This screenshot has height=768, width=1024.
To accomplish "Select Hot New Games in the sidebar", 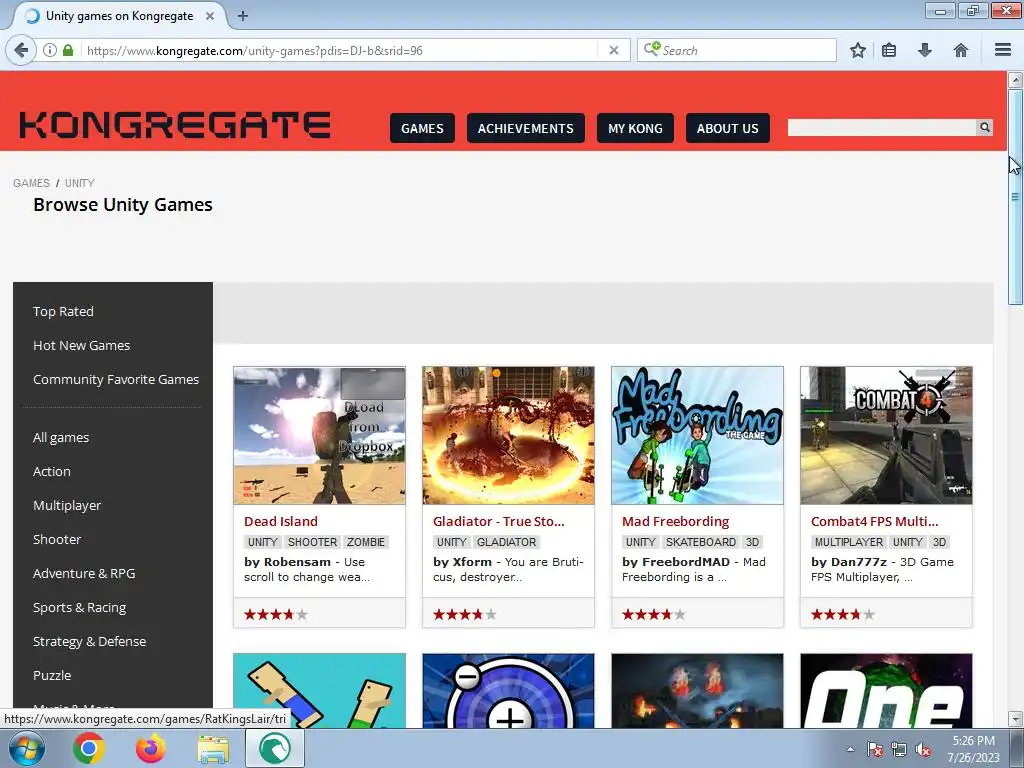I will click(82, 345).
